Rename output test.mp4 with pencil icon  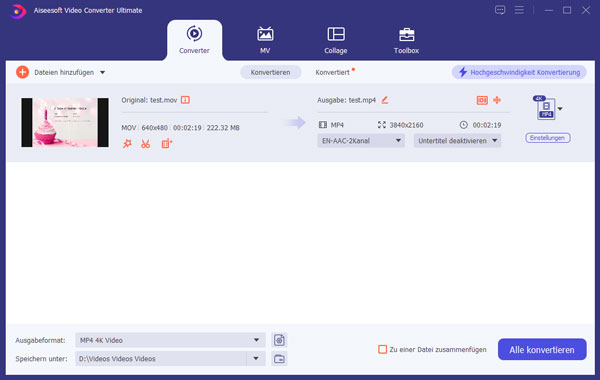tap(385, 100)
